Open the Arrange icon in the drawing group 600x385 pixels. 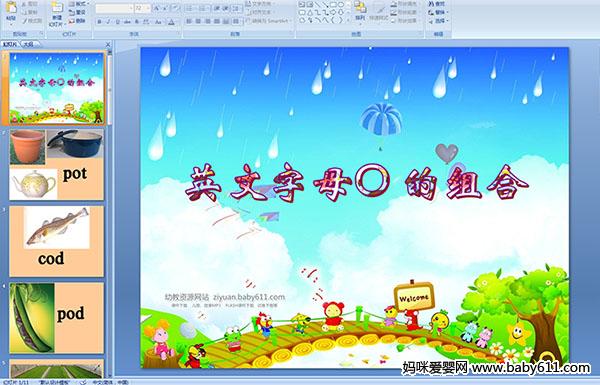pos(360,10)
